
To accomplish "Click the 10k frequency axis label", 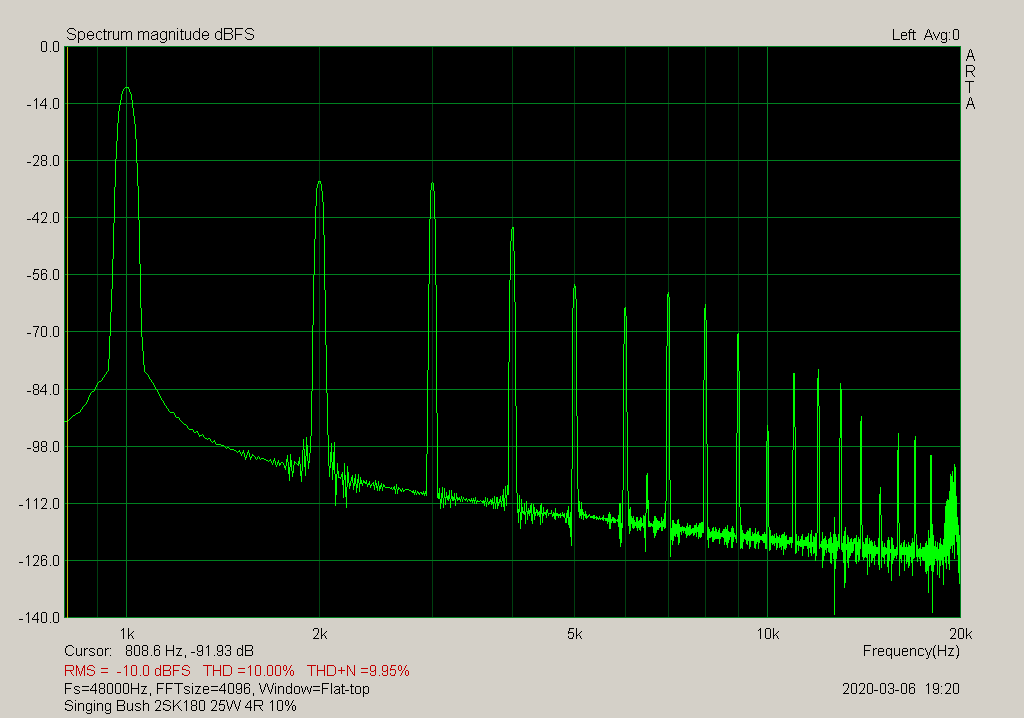I will coord(767,634).
